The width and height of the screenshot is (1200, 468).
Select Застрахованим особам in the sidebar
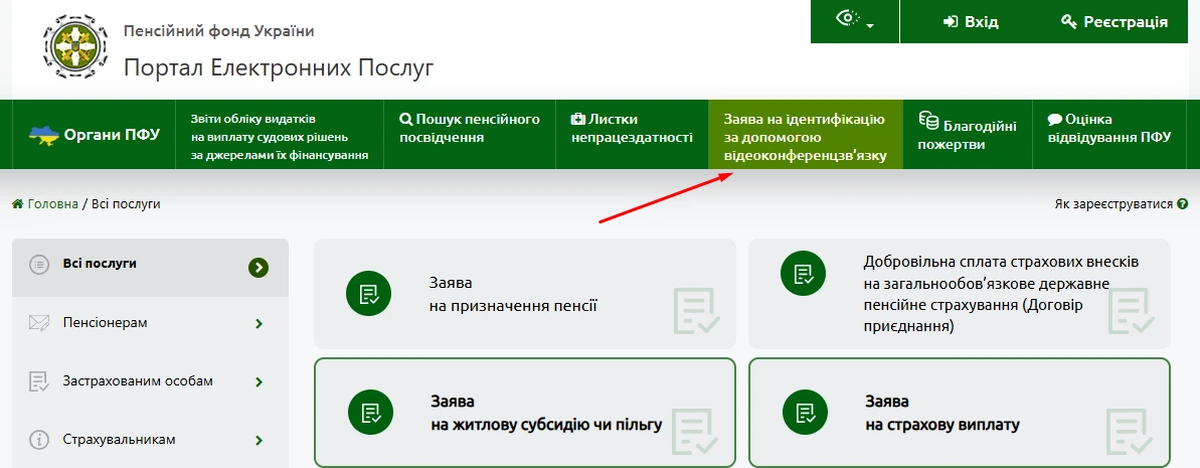point(150,382)
